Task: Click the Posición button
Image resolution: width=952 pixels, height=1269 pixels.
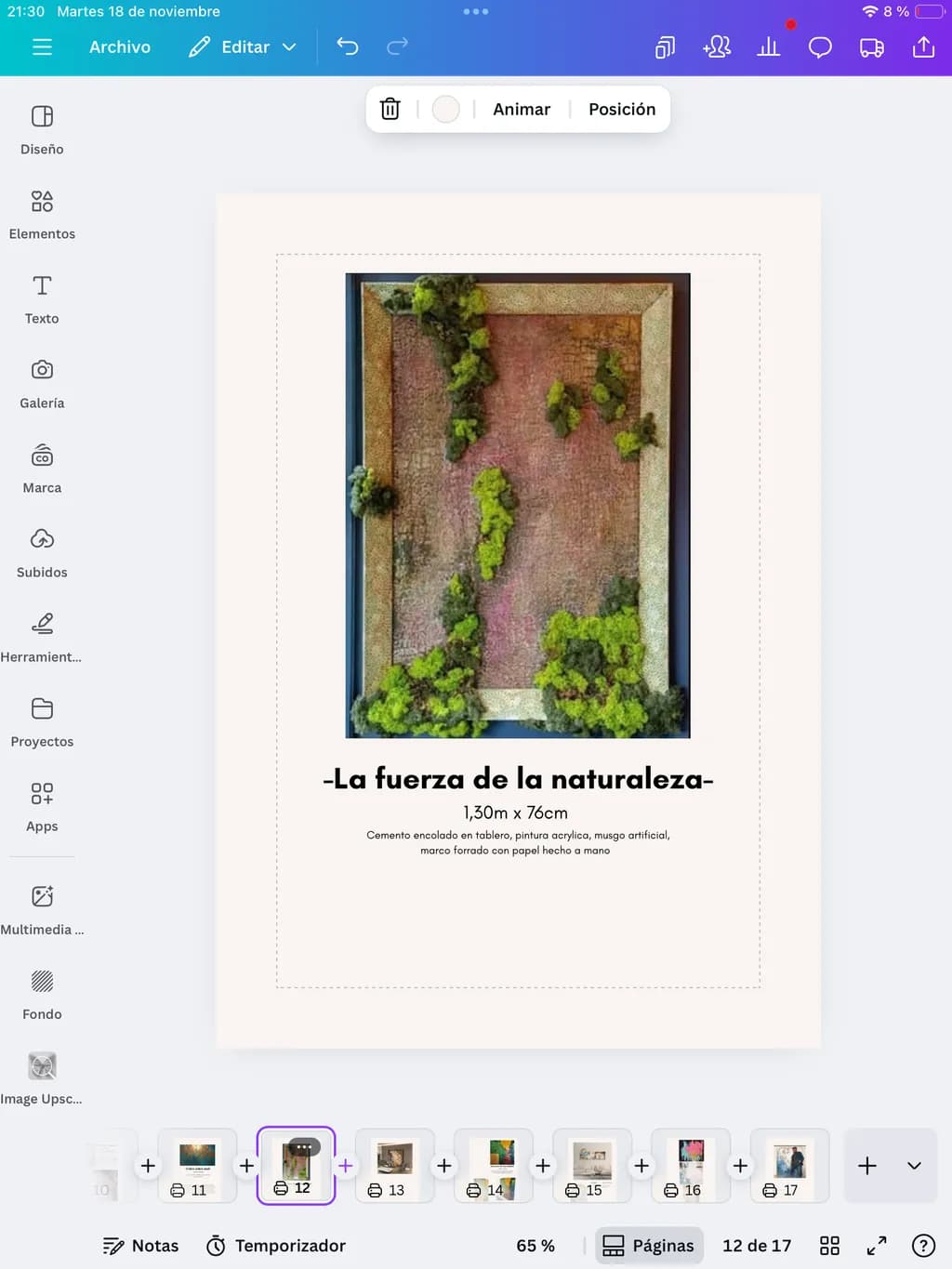Action: (622, 109)
